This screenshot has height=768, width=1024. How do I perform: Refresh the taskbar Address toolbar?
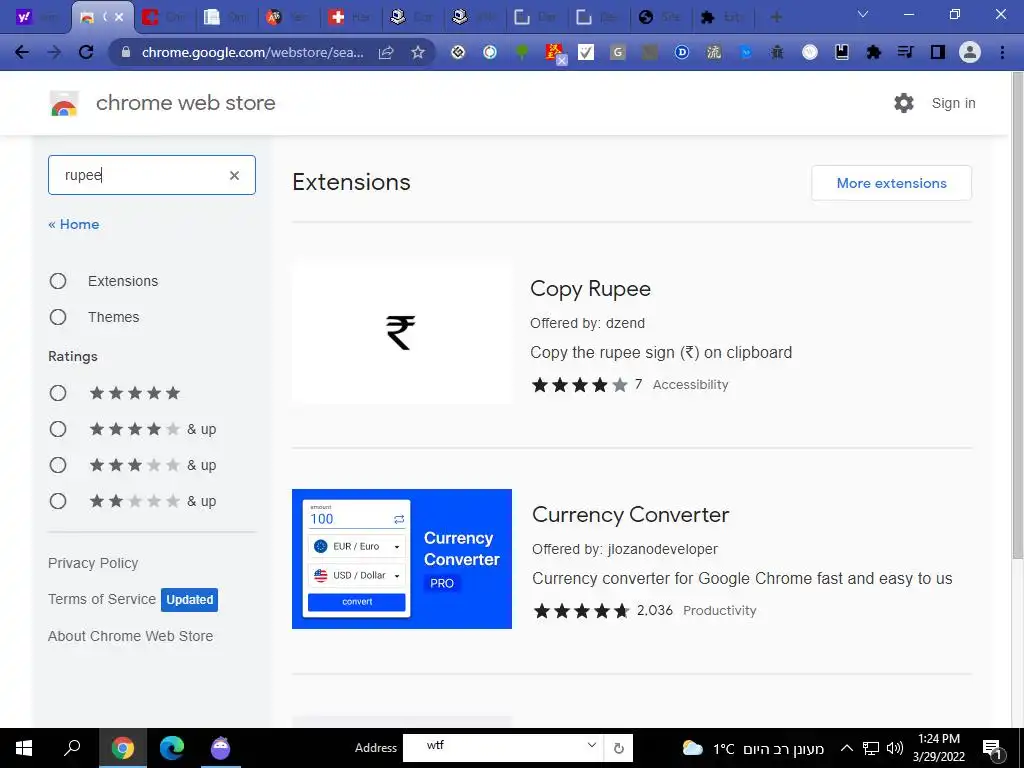(x=618, y=748)
